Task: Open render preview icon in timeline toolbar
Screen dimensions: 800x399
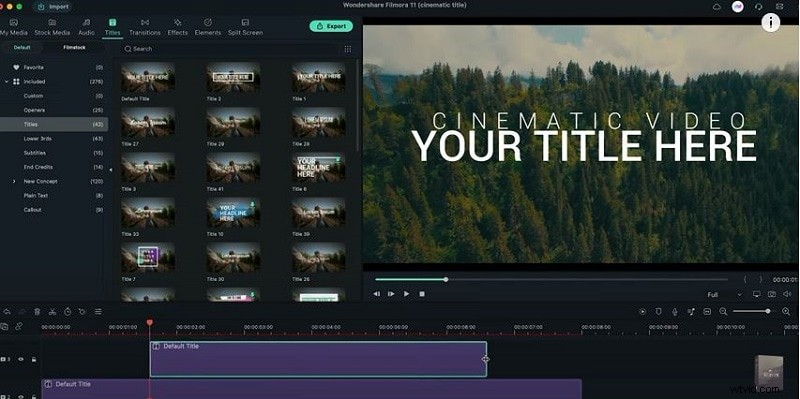Action: (x=642, y=311)
